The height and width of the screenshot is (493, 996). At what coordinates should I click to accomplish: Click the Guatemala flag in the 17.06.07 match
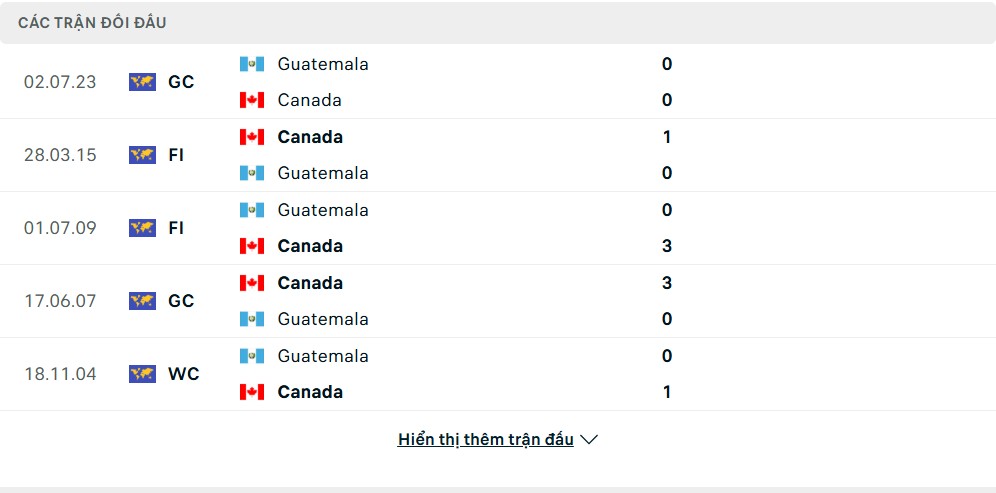pos(252,319)
